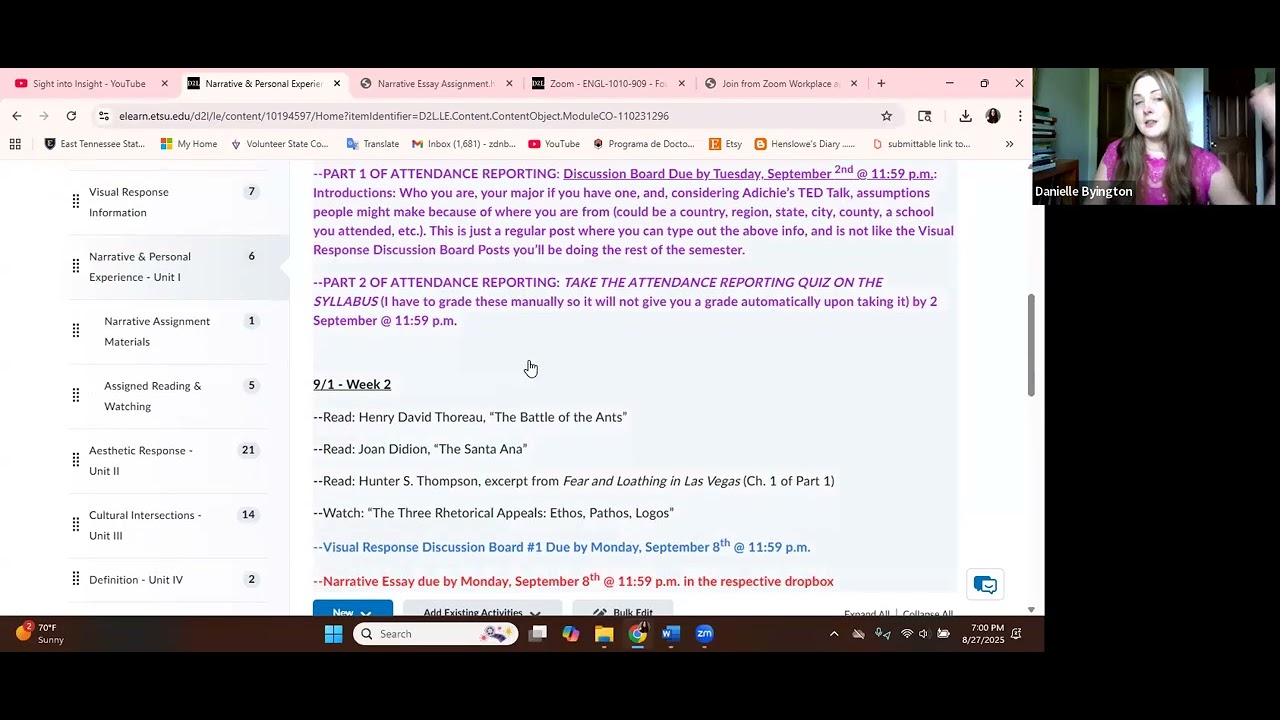This screenshot has height=720, width=1280.
Task: Open the Chrome profile avatar
Action: pyautogui.click(x=993, y=116)
